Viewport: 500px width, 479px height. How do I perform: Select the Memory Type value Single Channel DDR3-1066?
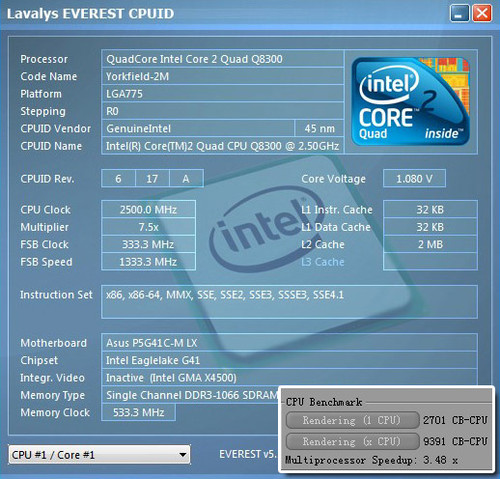[190, 395]
